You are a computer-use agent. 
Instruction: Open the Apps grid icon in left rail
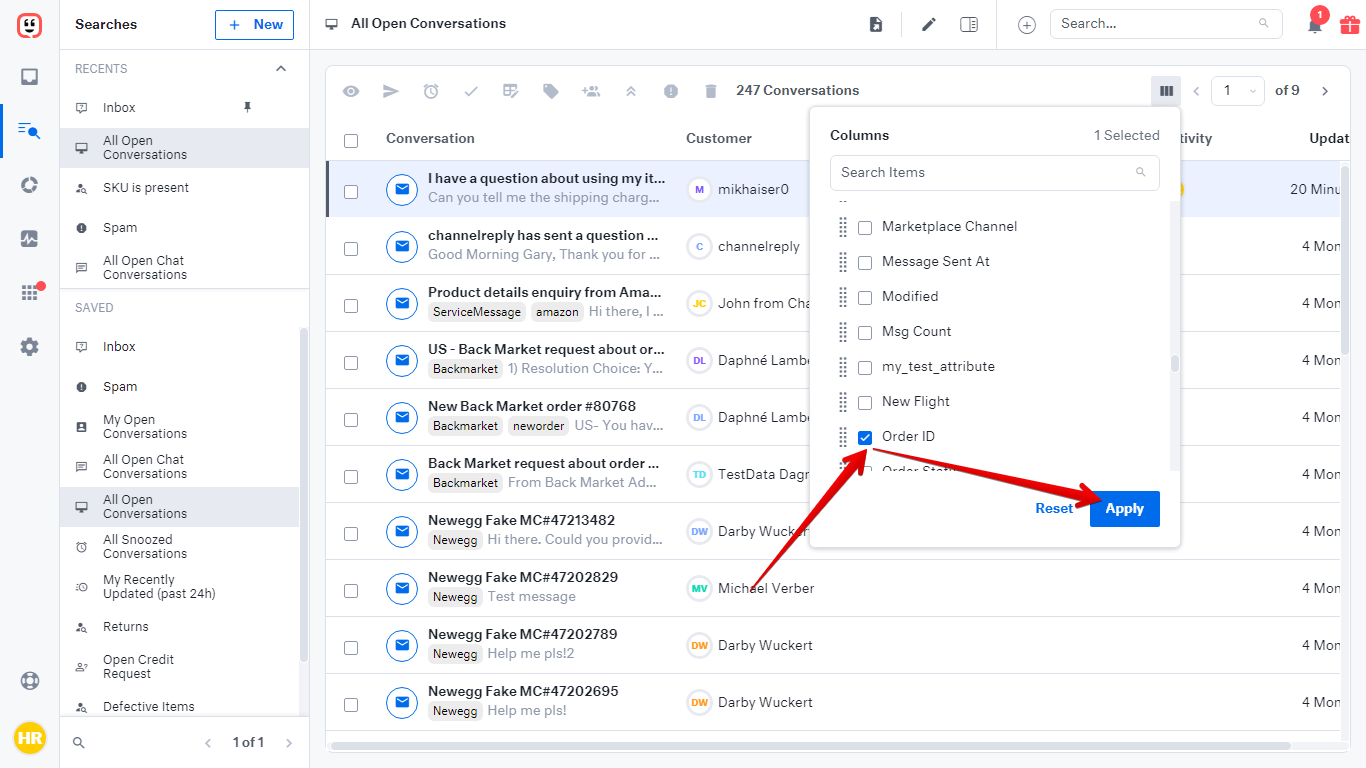tap(29, 293)
